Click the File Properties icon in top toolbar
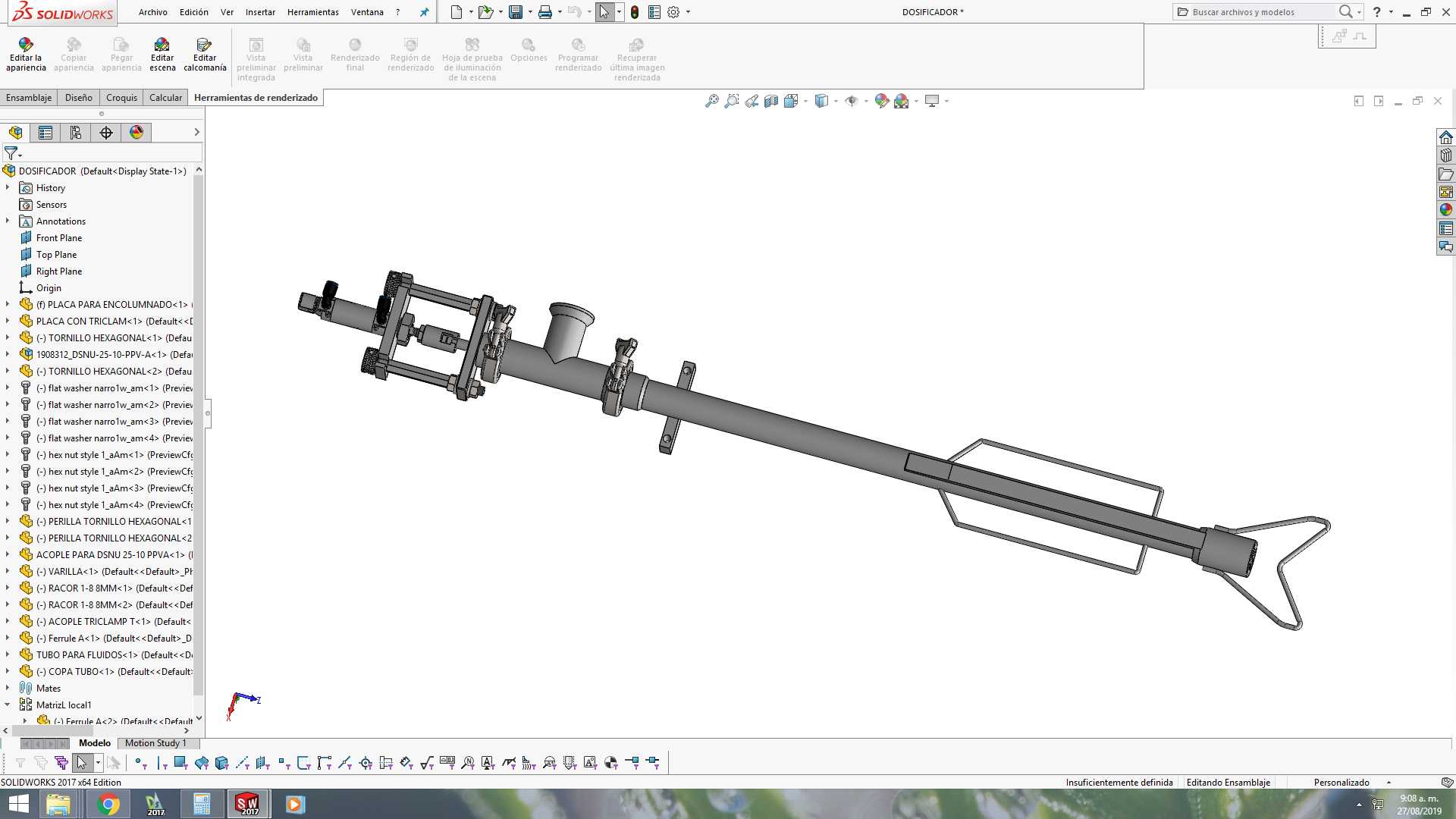 tap(654, 12)
